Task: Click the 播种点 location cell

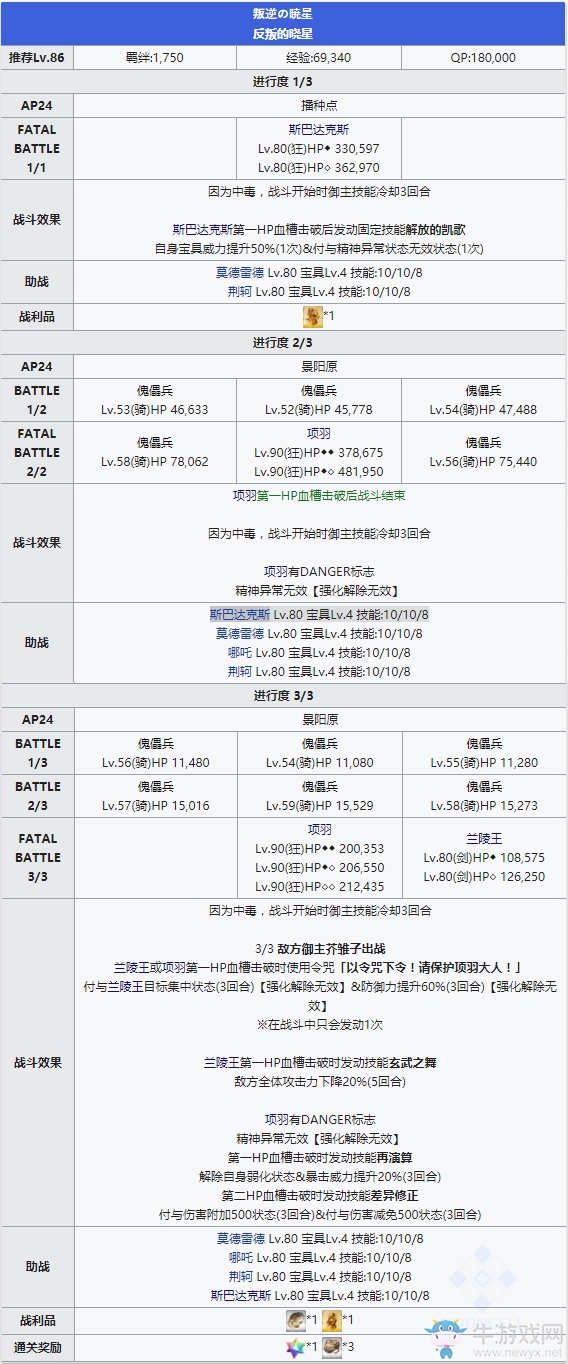Action: tap(319, 104)
